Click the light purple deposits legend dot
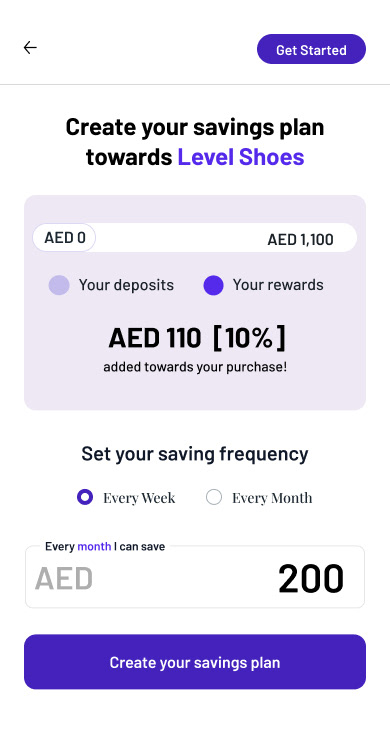 tap(59, 285)
